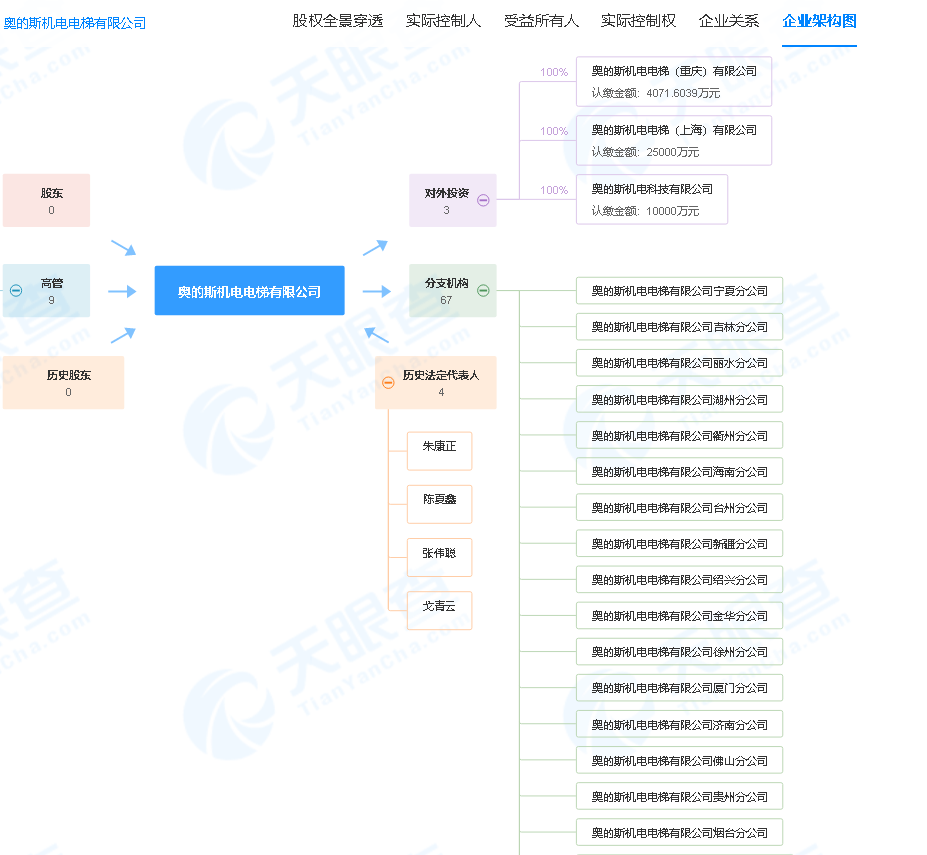Select the 济南分公司 branch node

[x=679, y=725]
